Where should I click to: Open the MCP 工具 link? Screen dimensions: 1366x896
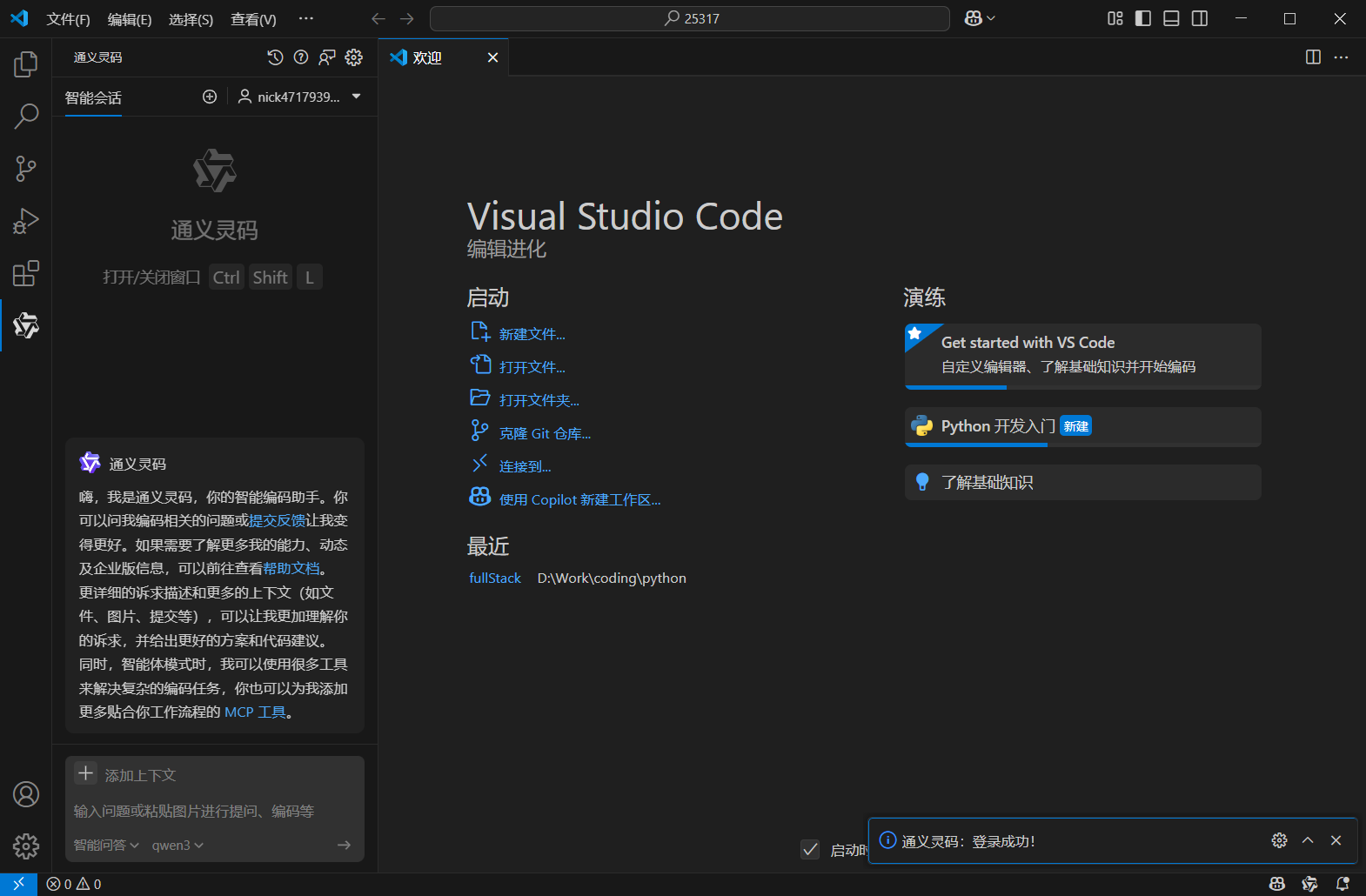point(255,712)
